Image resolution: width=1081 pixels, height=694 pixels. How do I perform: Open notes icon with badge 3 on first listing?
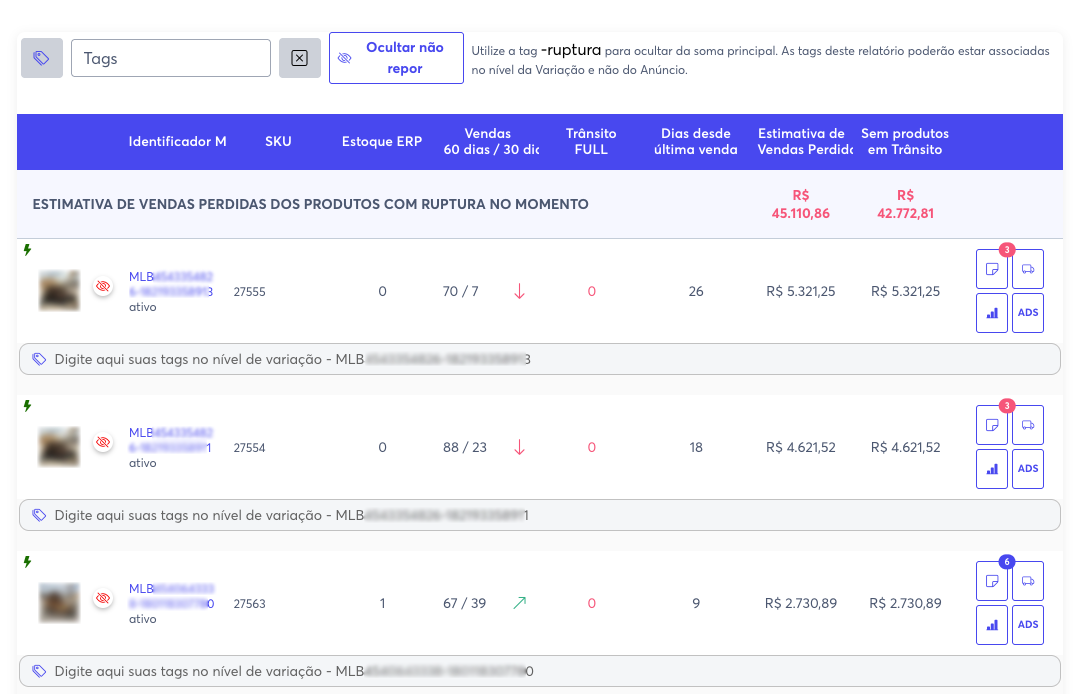click(991, 268)
